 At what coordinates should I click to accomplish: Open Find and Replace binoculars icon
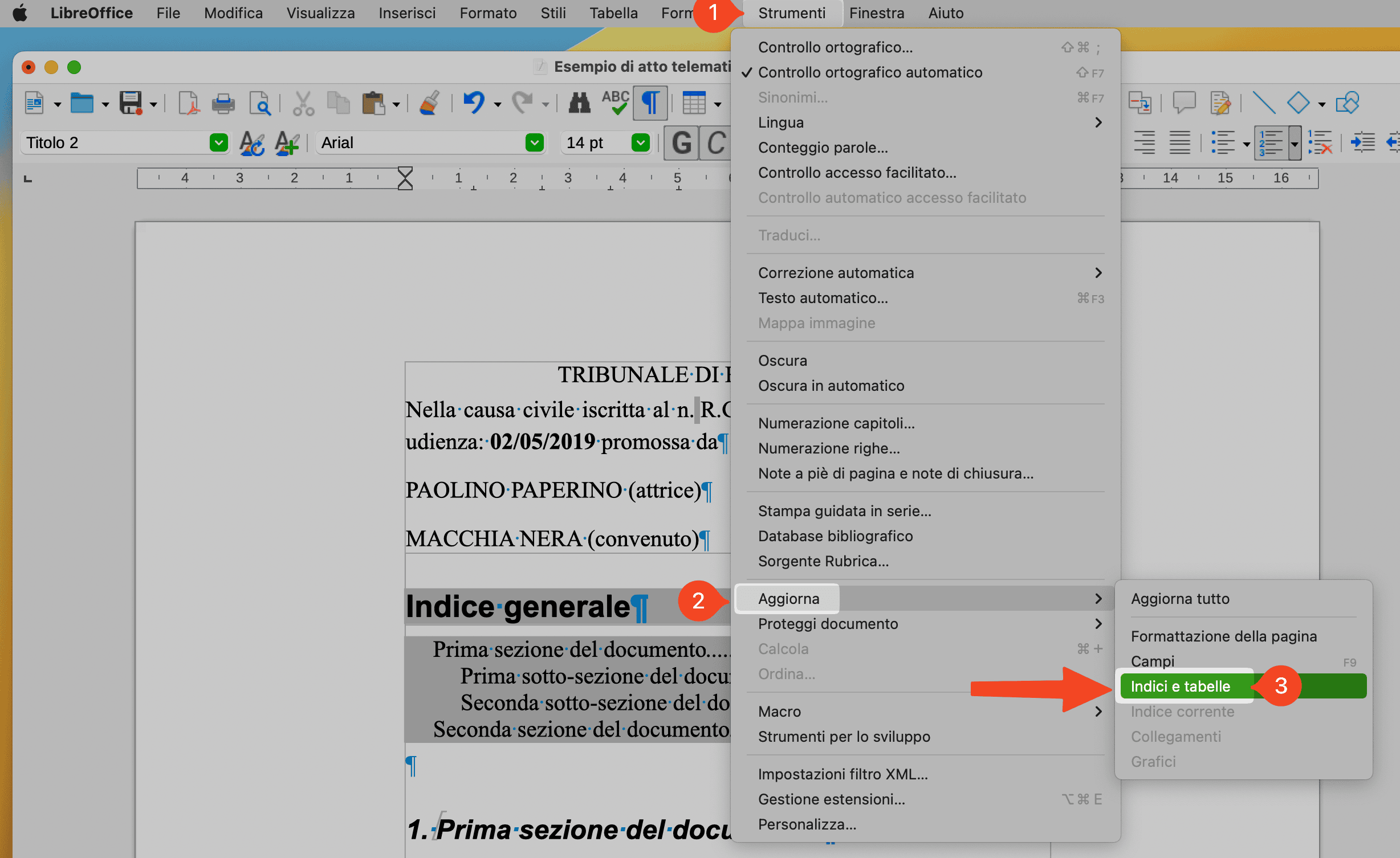click(580, 104)
